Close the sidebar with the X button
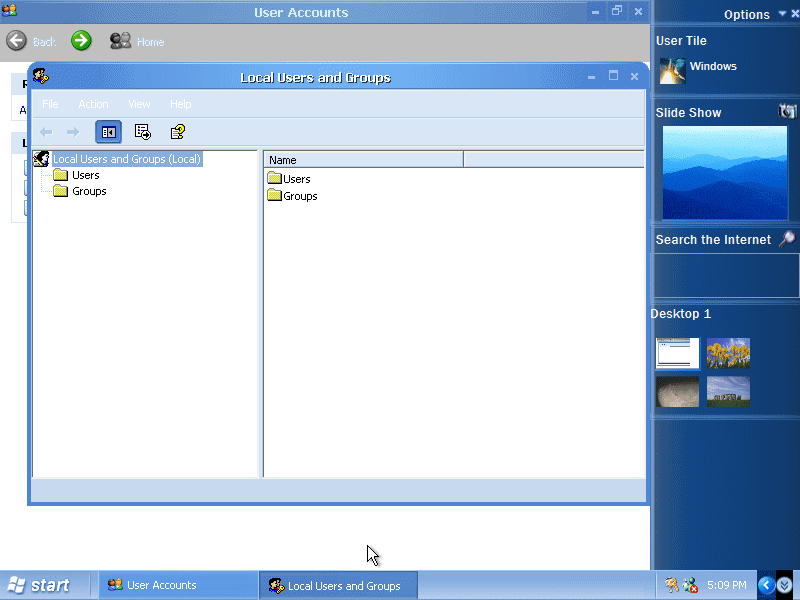Image resolution: width=800 pixels, height=600 pixels. coord(795,14)
